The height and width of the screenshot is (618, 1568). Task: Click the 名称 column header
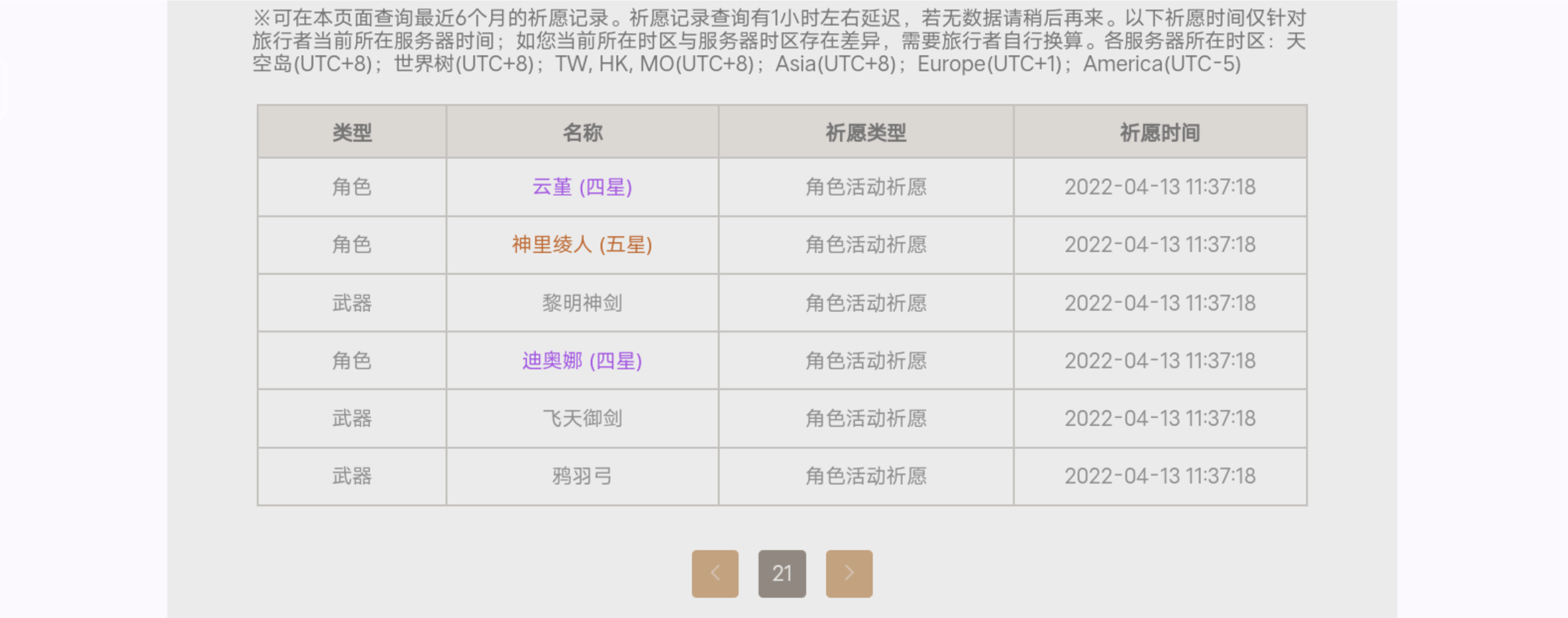582,132
